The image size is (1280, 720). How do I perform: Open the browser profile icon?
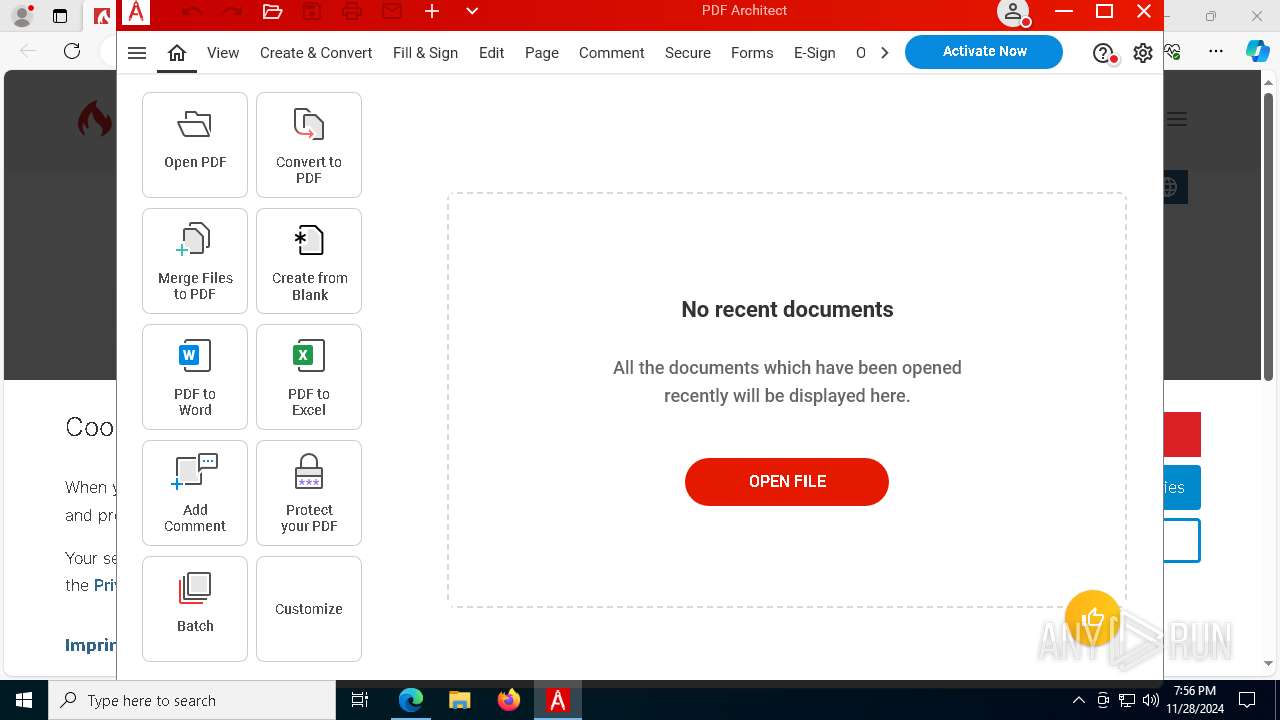(21, 16)
